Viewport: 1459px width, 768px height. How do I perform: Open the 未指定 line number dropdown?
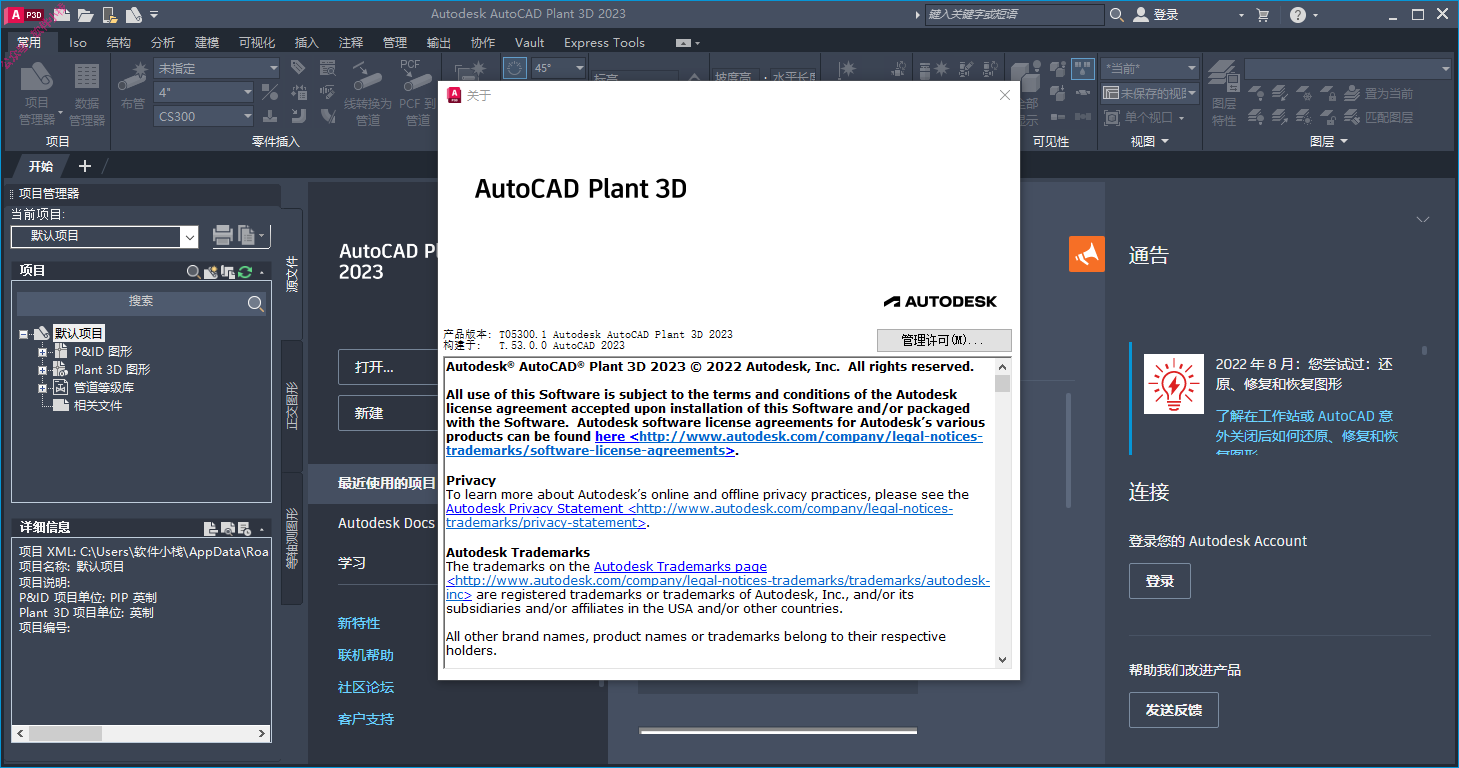(273, 68)
